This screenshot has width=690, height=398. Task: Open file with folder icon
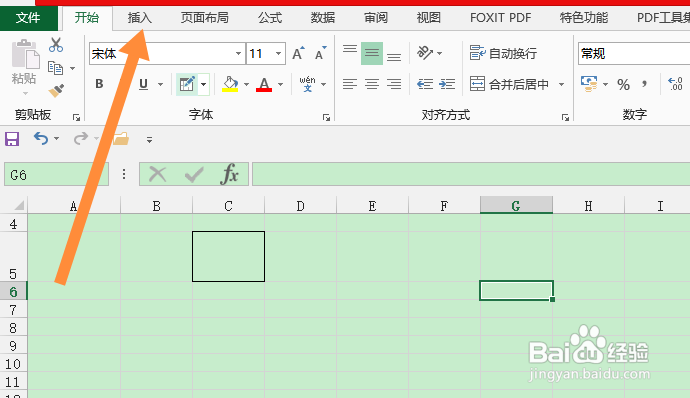pyautogui.click(x=121, y=139)
